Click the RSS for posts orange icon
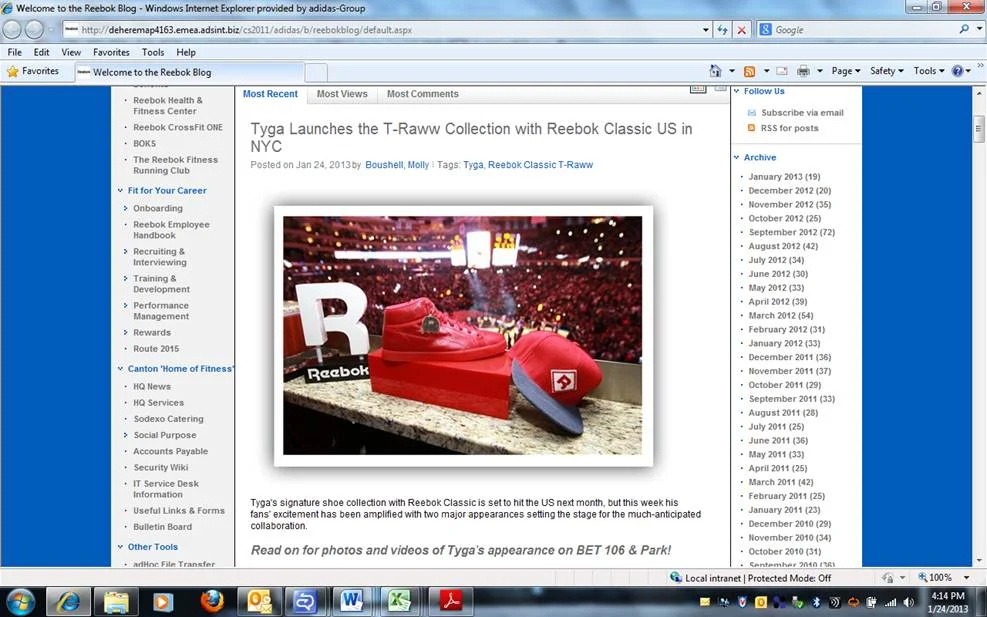 [751, 128]
